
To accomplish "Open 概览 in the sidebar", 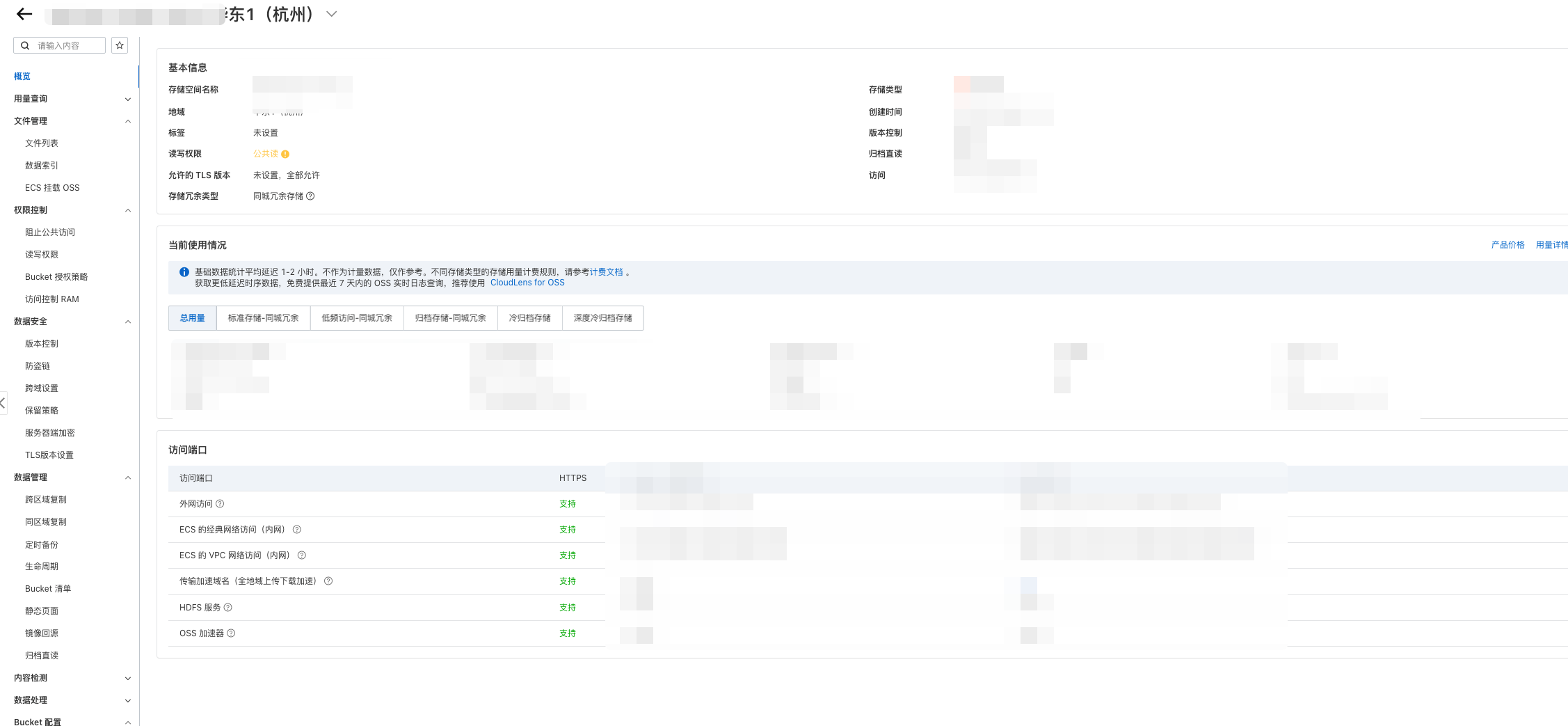I will [22, 77].
